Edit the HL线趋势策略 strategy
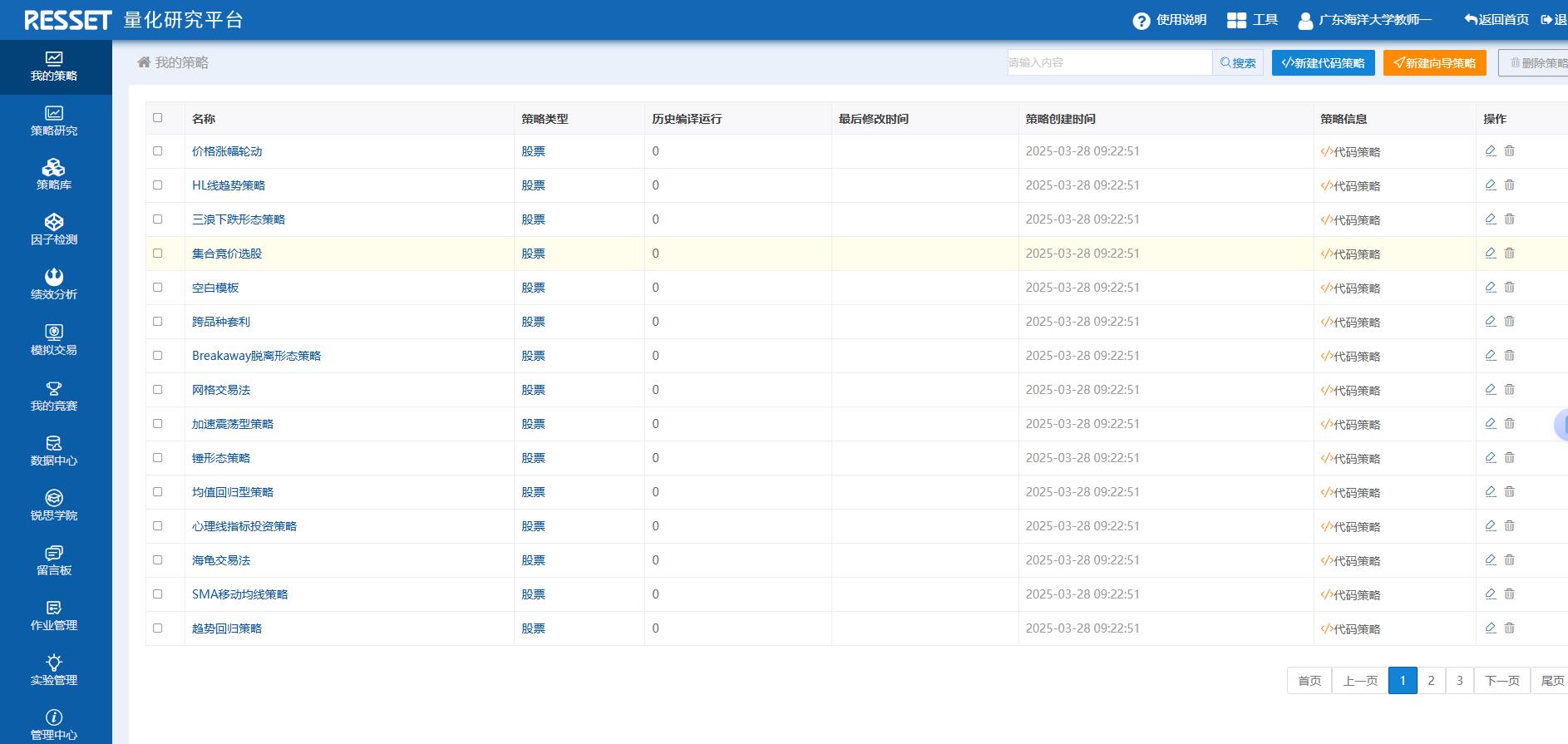The image size is (1568, 744). [1491, 185]
